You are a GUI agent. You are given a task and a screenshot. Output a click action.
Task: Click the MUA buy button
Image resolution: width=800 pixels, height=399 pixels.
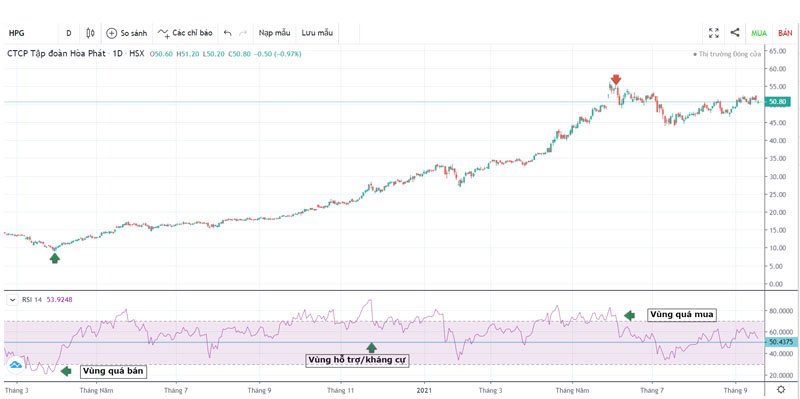pyautogui.click(x=759, y=33)
